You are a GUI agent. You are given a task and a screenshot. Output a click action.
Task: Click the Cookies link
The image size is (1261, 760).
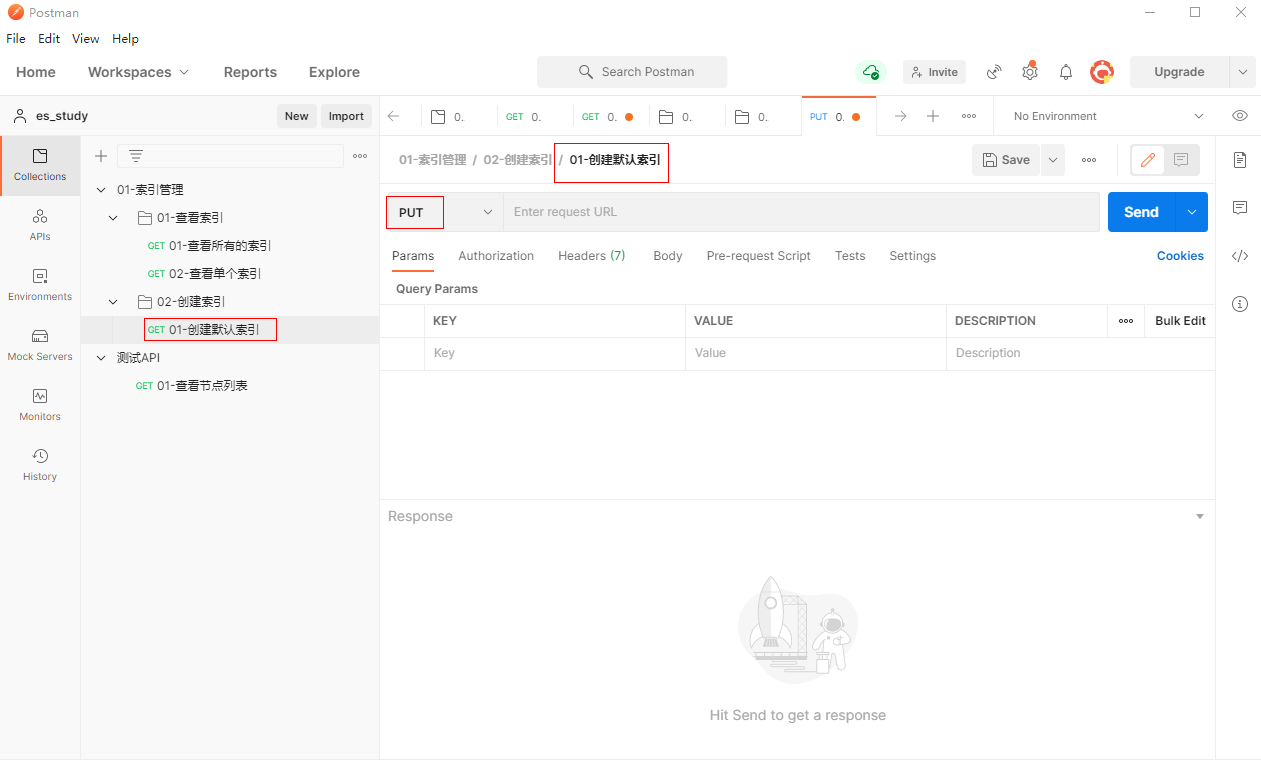click(x=1180, y=256)
